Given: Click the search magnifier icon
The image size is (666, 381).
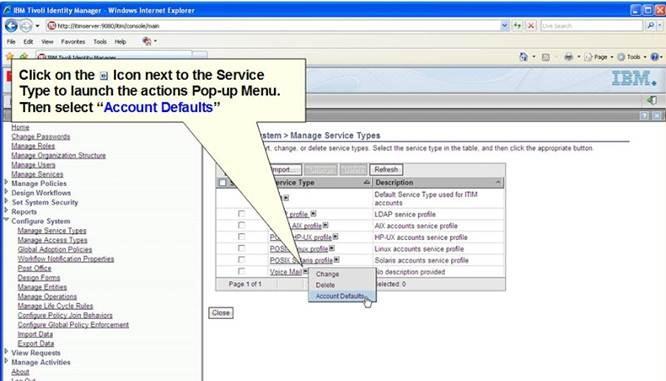Looking at the screenshot, I should click(650, 26).
